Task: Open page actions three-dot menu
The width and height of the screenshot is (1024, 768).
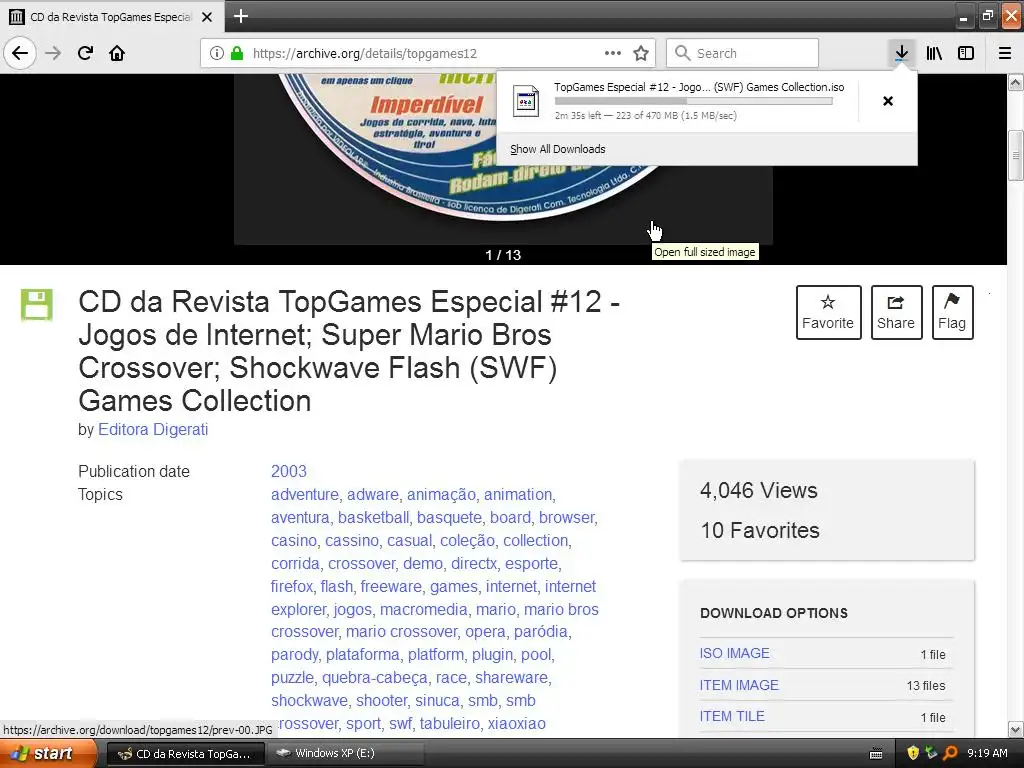Action: point(613,53)
